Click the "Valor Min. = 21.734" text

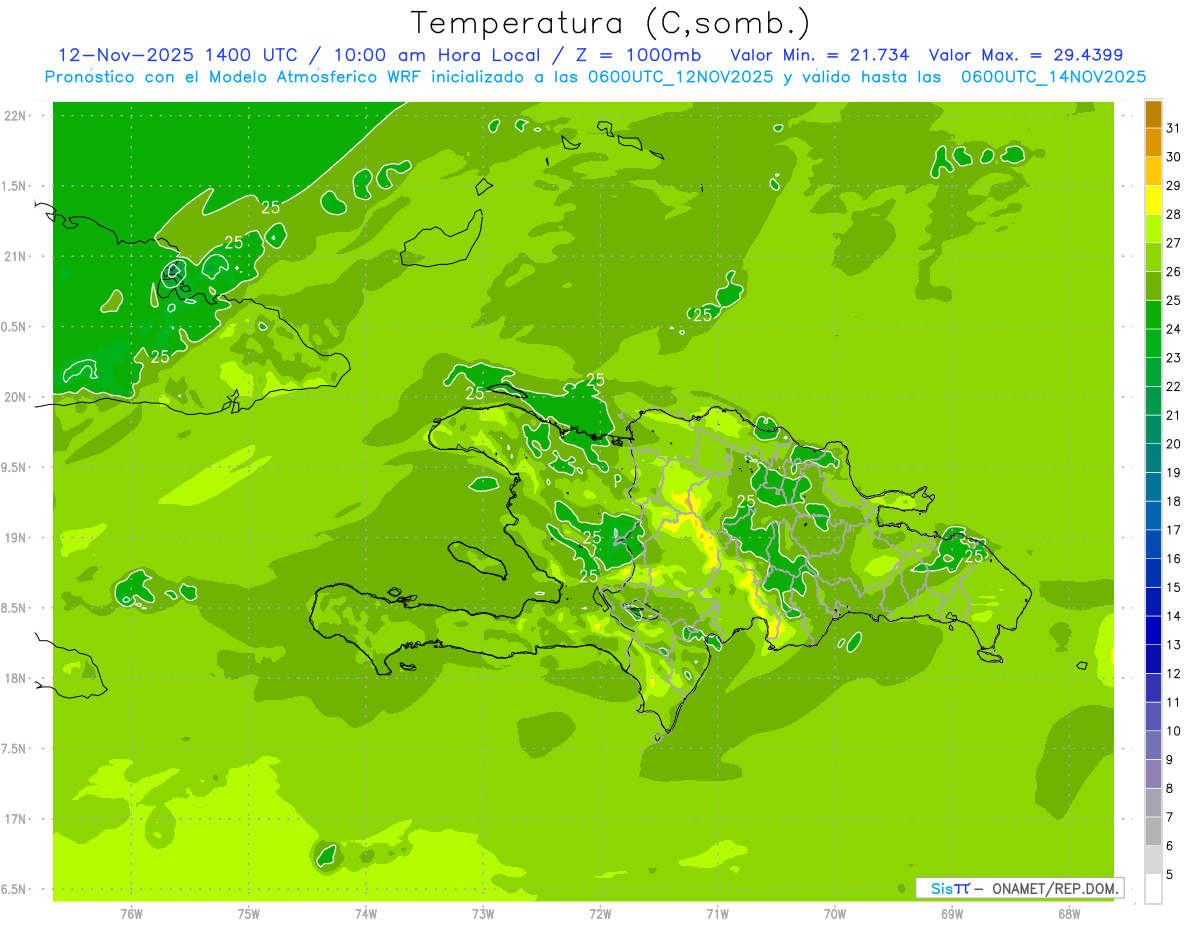[x=820, y=55]
